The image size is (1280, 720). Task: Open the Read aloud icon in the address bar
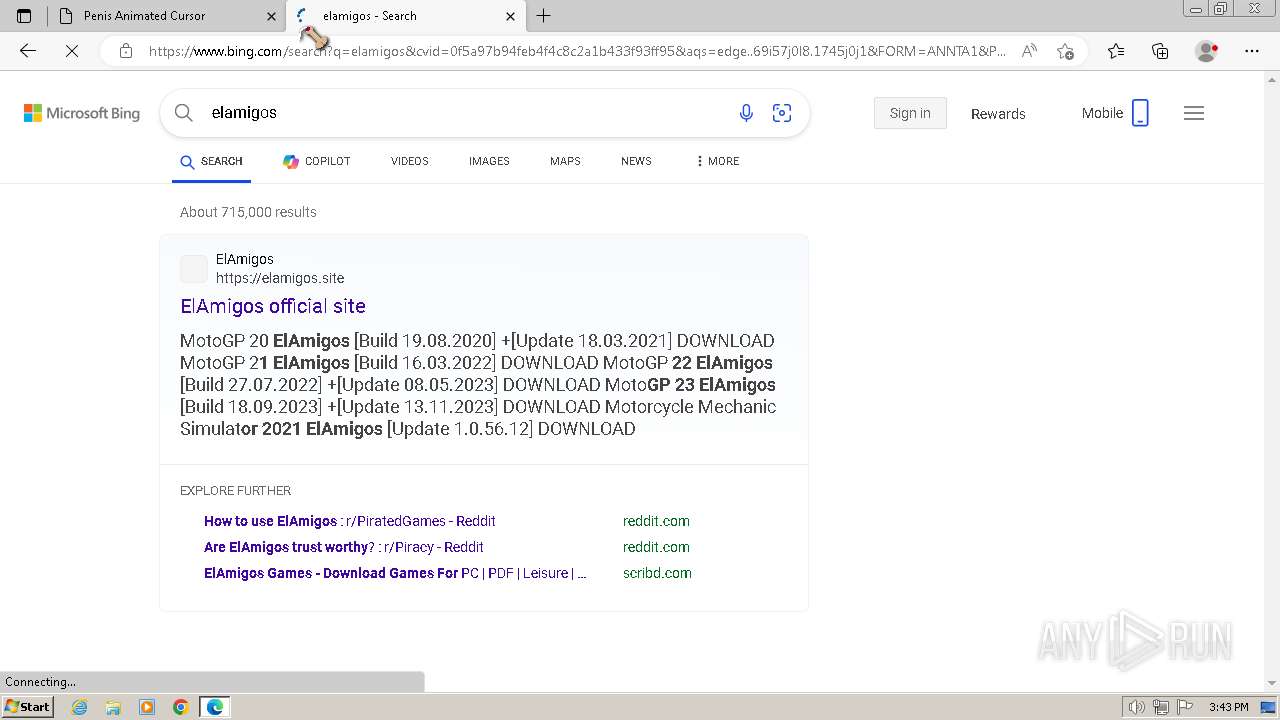pos(1029,51)
